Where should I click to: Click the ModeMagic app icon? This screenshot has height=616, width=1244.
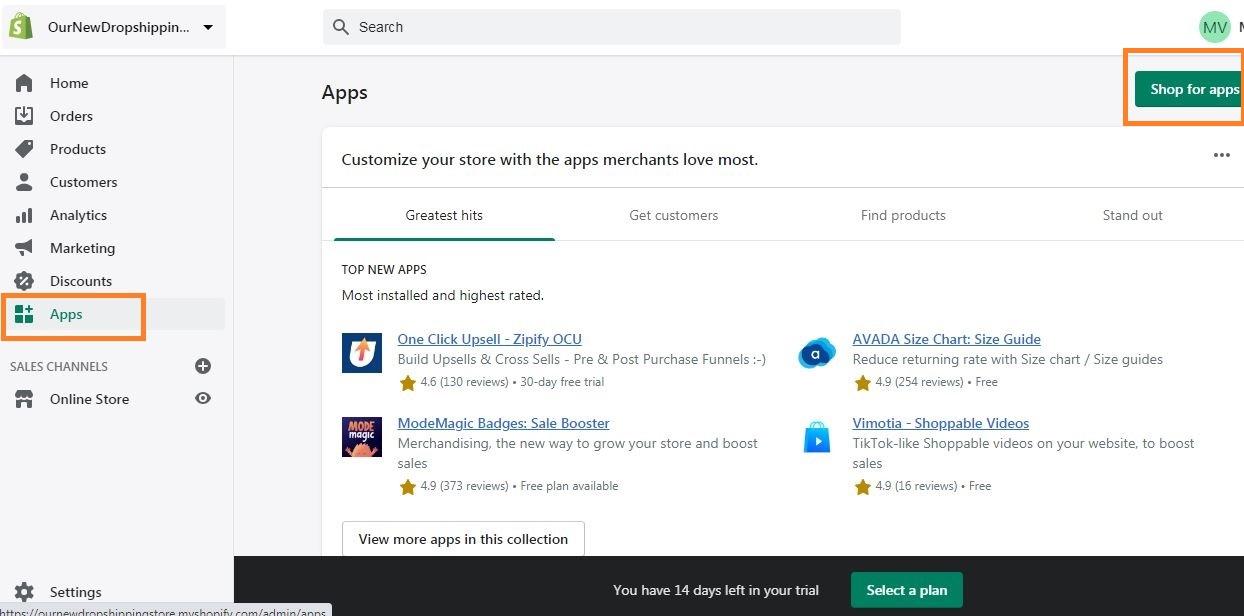pyautogui.click(x=362, y=437)
